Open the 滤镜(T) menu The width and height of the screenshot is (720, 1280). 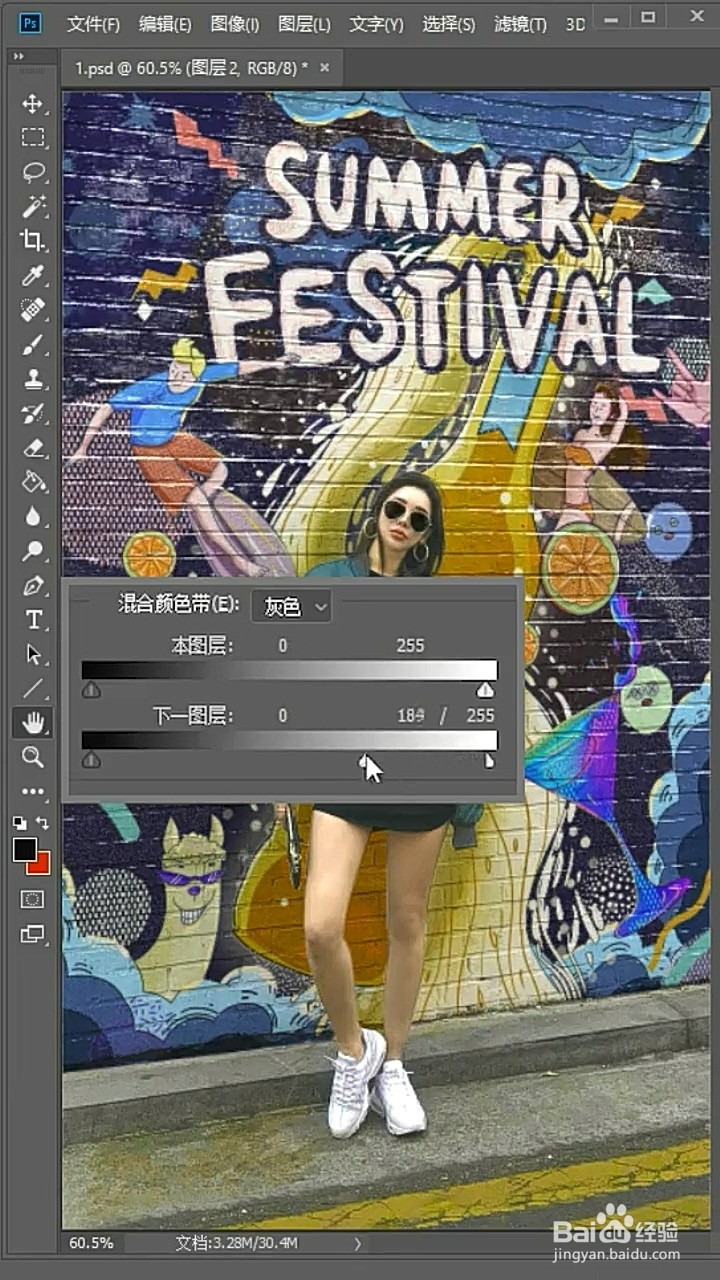[520, 23]
